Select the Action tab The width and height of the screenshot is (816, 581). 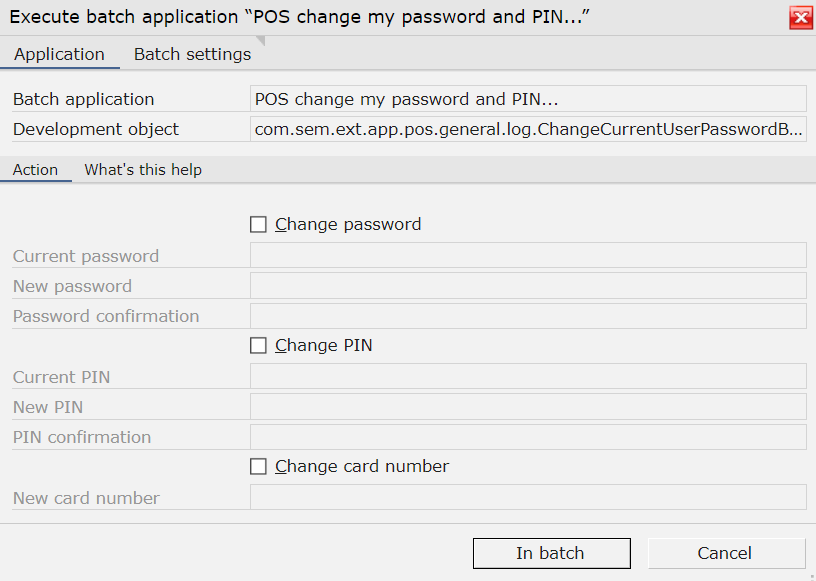[x=35, y=170]
